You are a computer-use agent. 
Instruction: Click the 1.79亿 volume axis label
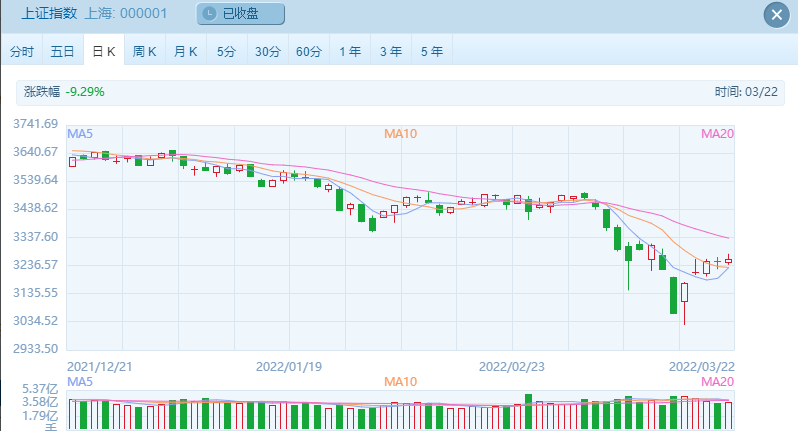40,416
